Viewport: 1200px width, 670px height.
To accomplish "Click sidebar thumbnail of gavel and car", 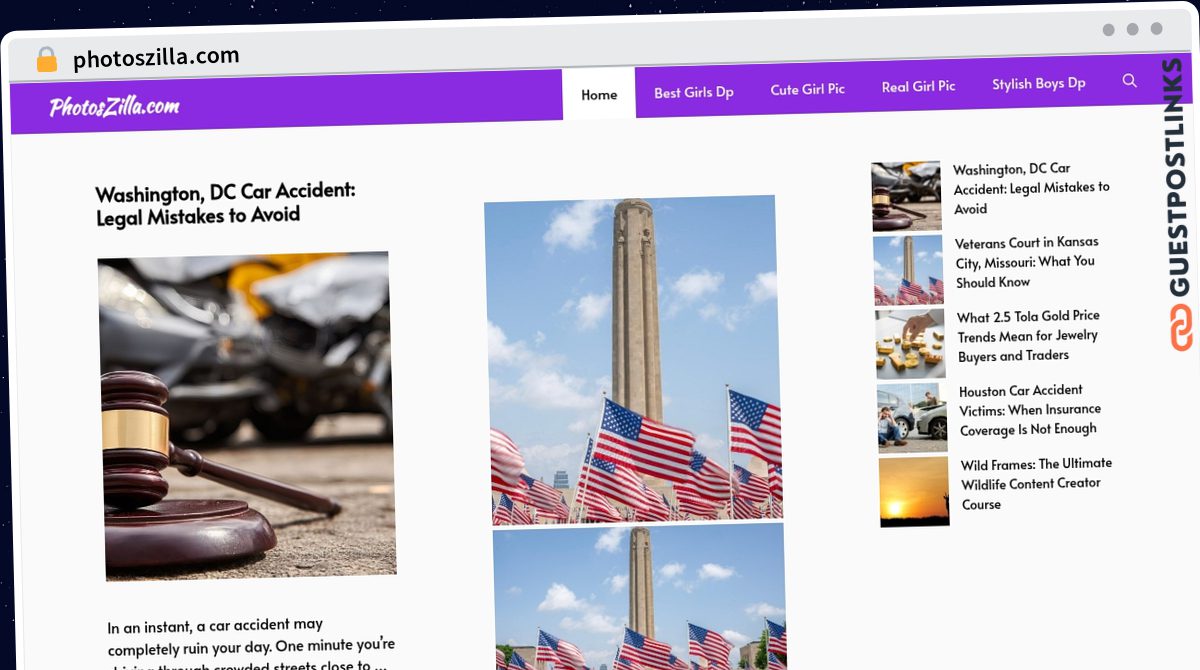I will 906,196.
